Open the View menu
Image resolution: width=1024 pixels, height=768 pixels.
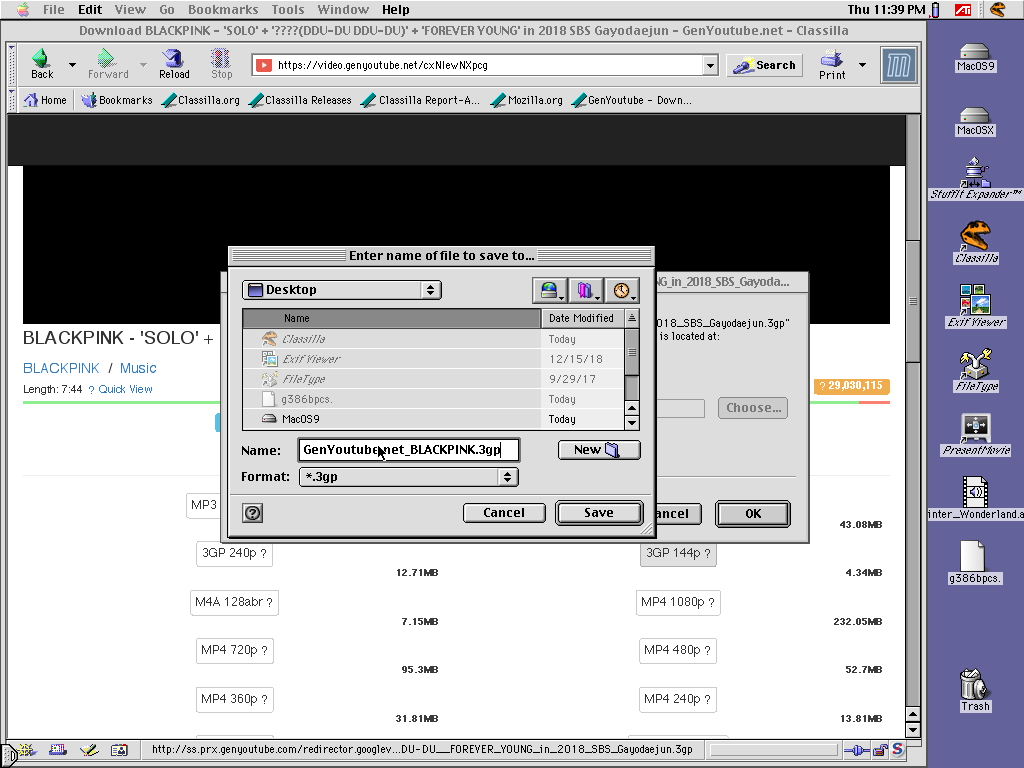[x=130, y=9]
